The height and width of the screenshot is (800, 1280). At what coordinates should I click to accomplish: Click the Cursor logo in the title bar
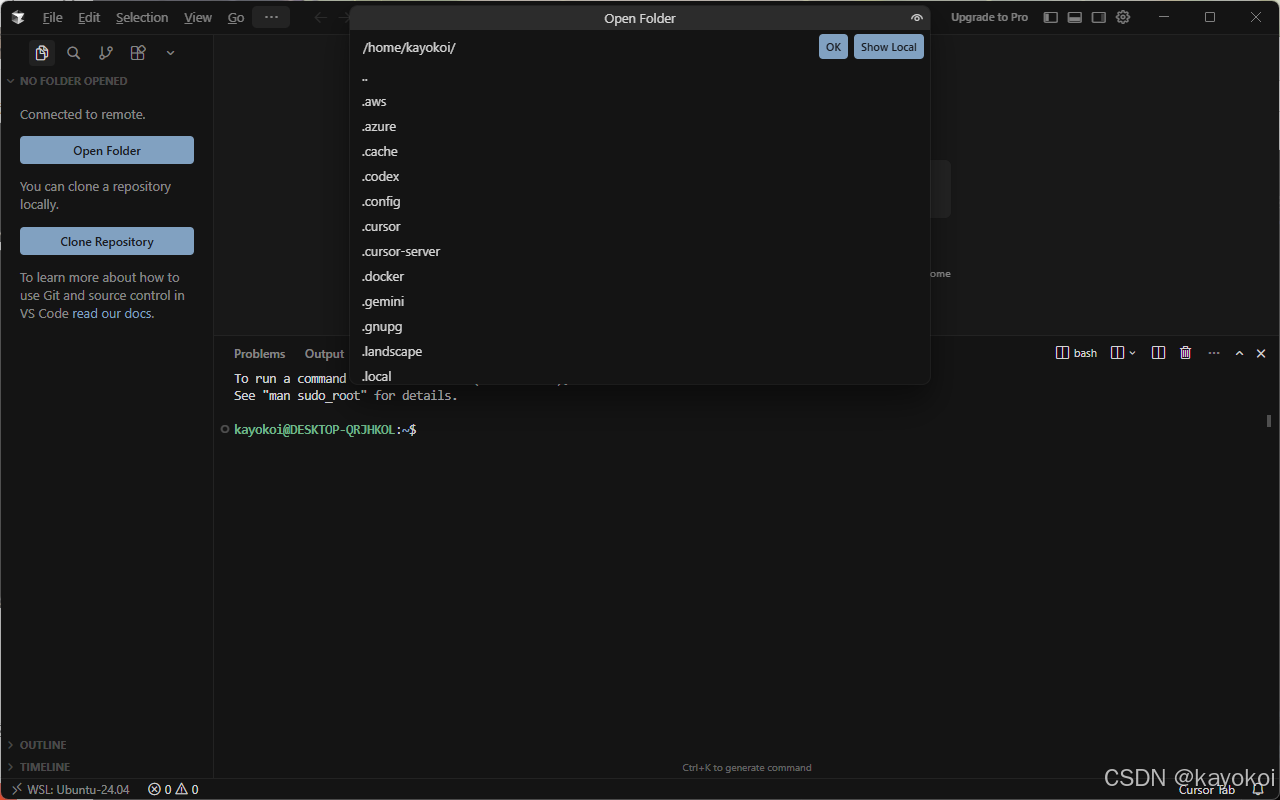(18, 17)
